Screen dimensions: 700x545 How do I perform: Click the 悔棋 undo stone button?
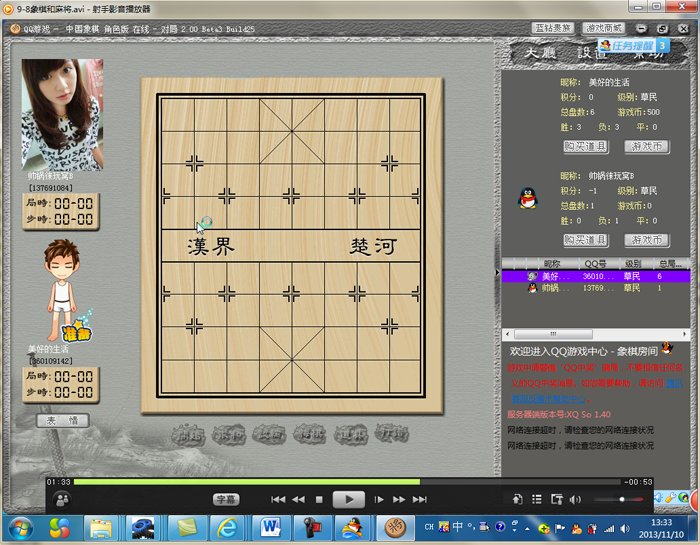[x=310, y=434]
